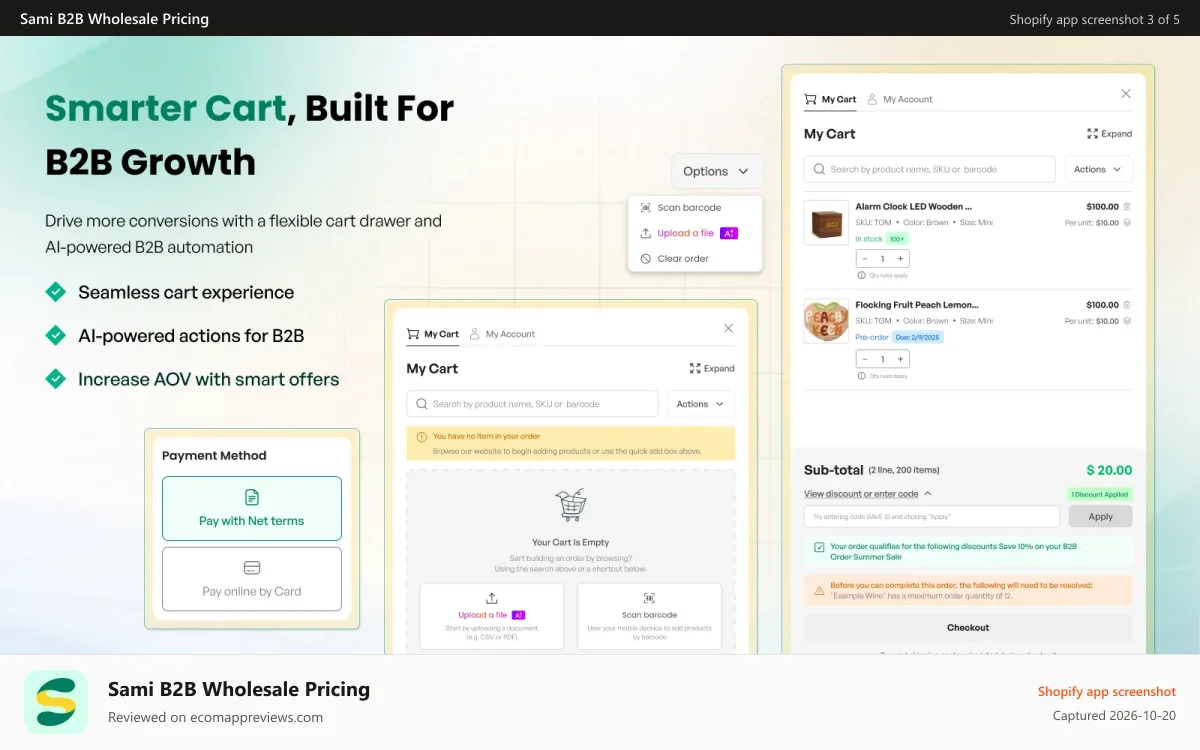
Task: Click Flocking Fruit Peach Lemon product title
Action: (x=916, y=305)
